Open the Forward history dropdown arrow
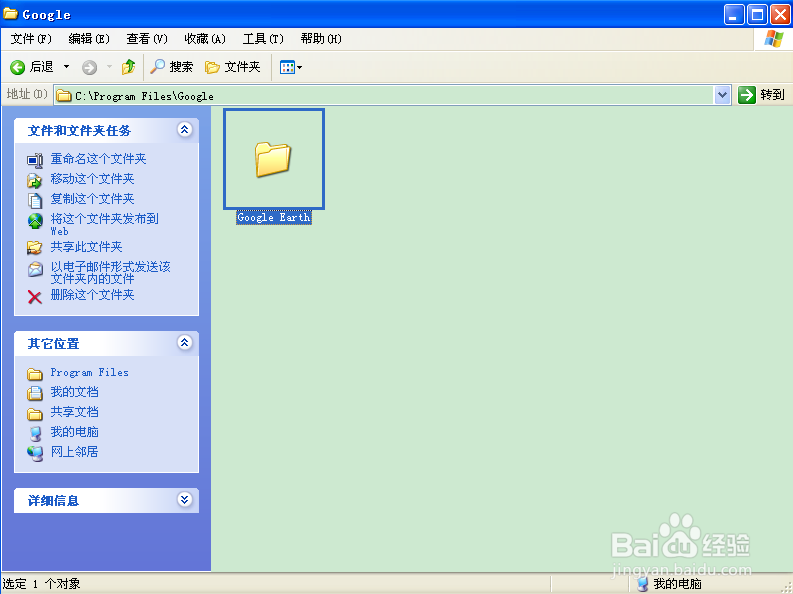Screen dimensions: 793x594 point(109,67)
